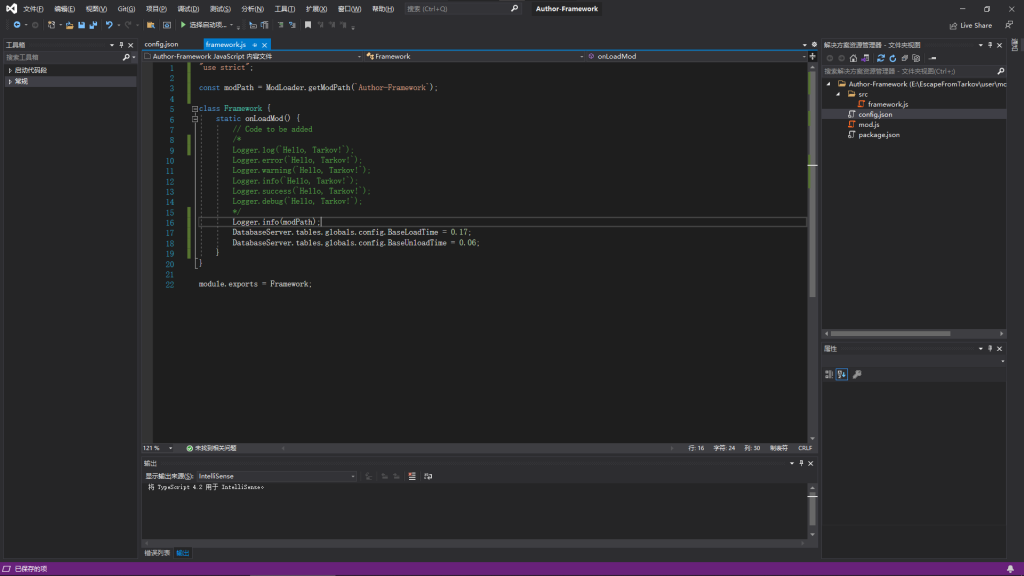This screenshot has height=576, width=1024.
Task: Click the Alphabetical sort icon in Properties
Action: (x=842, y=374)
